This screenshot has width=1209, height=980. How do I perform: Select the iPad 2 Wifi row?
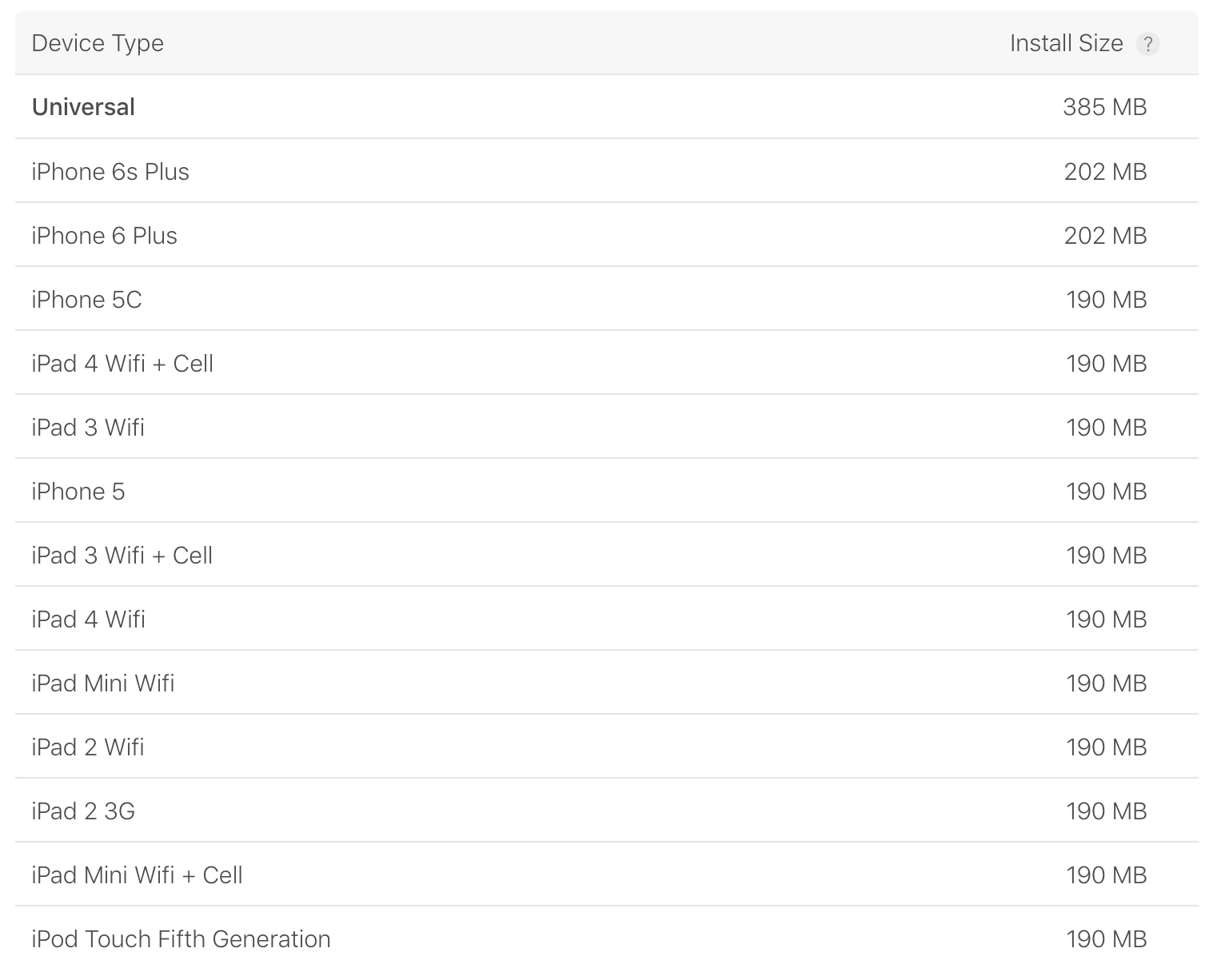point(606,747)
